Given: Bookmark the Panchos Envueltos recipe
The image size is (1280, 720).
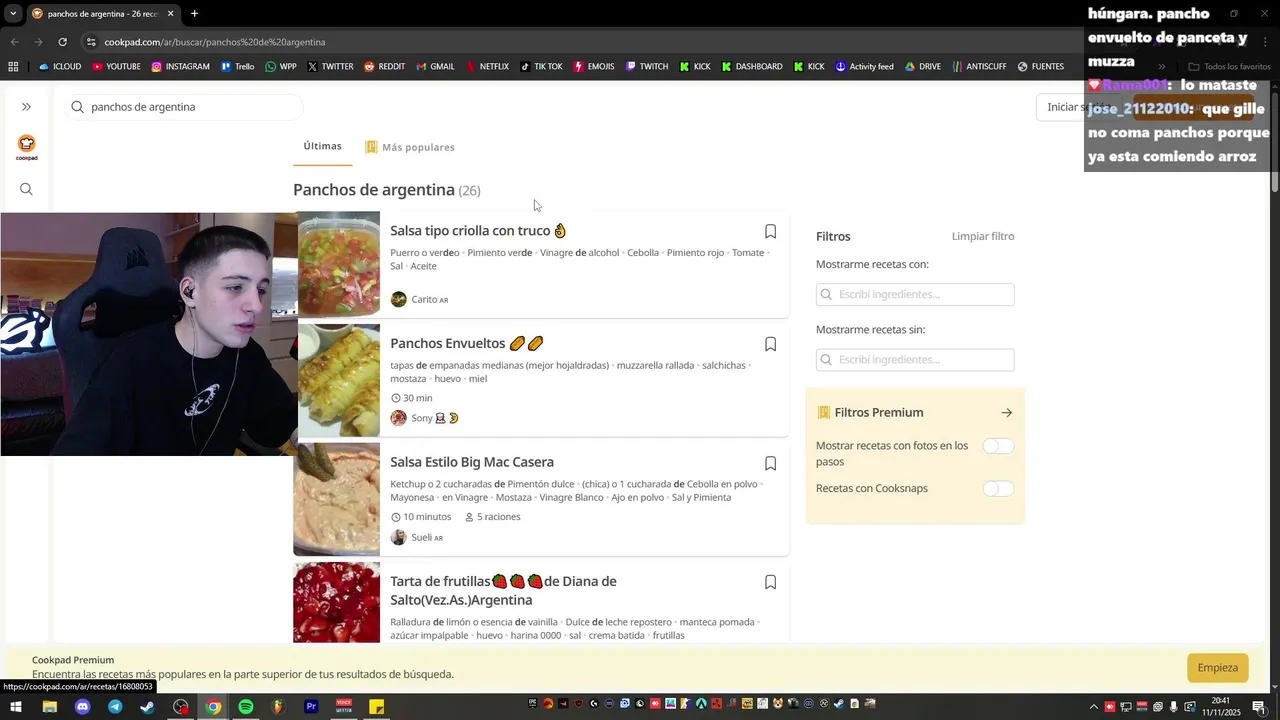Looking at the screenshot, I should click(770, 344).
